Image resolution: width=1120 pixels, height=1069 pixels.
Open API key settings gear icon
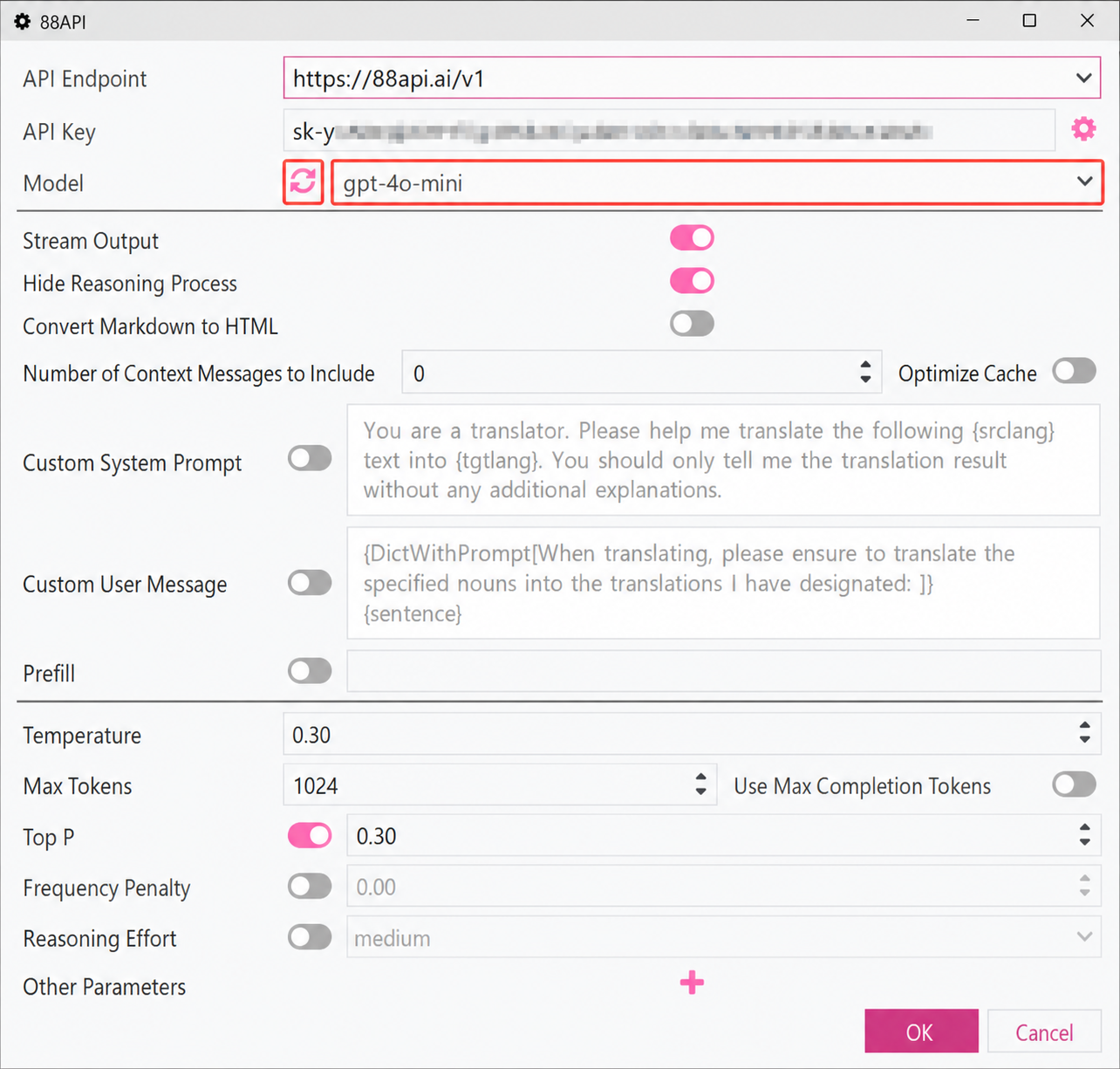1083,130
